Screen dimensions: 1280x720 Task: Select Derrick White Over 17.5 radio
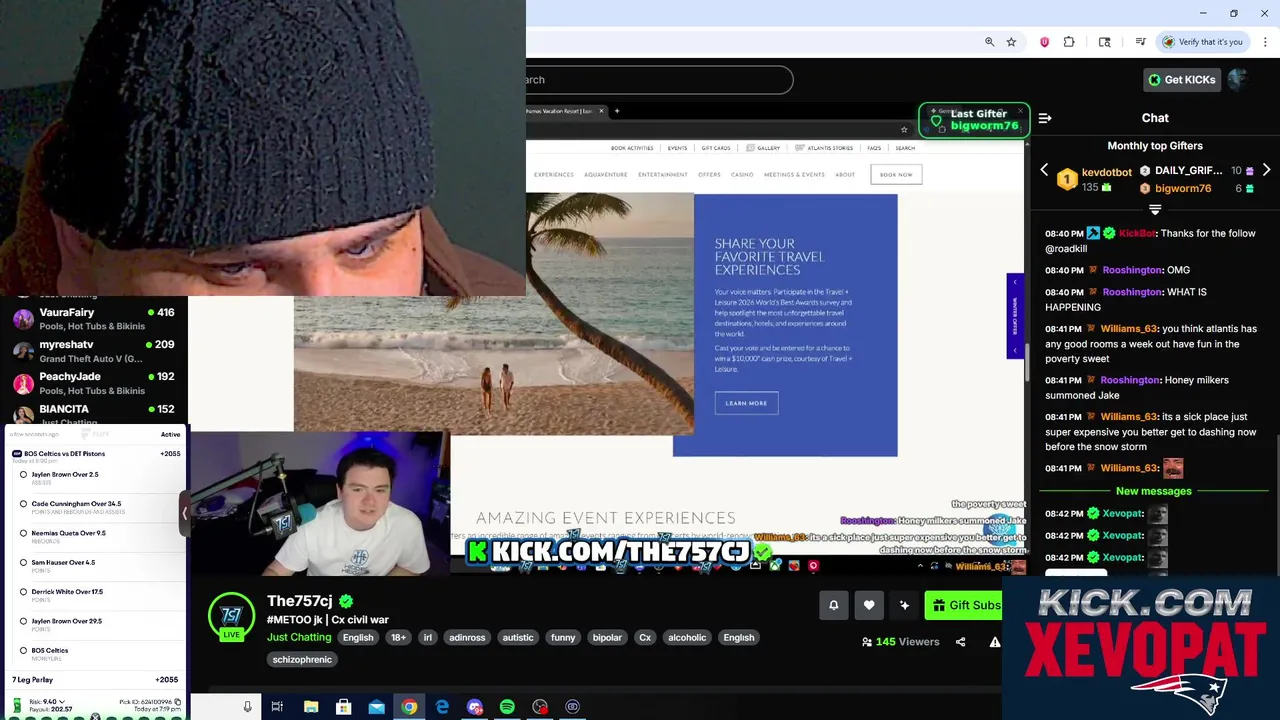23,592
